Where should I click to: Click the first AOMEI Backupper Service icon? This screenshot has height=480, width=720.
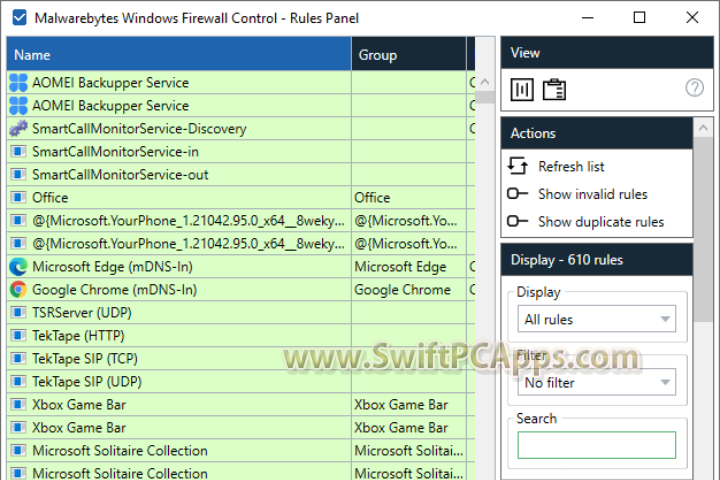tap(18, 83)
